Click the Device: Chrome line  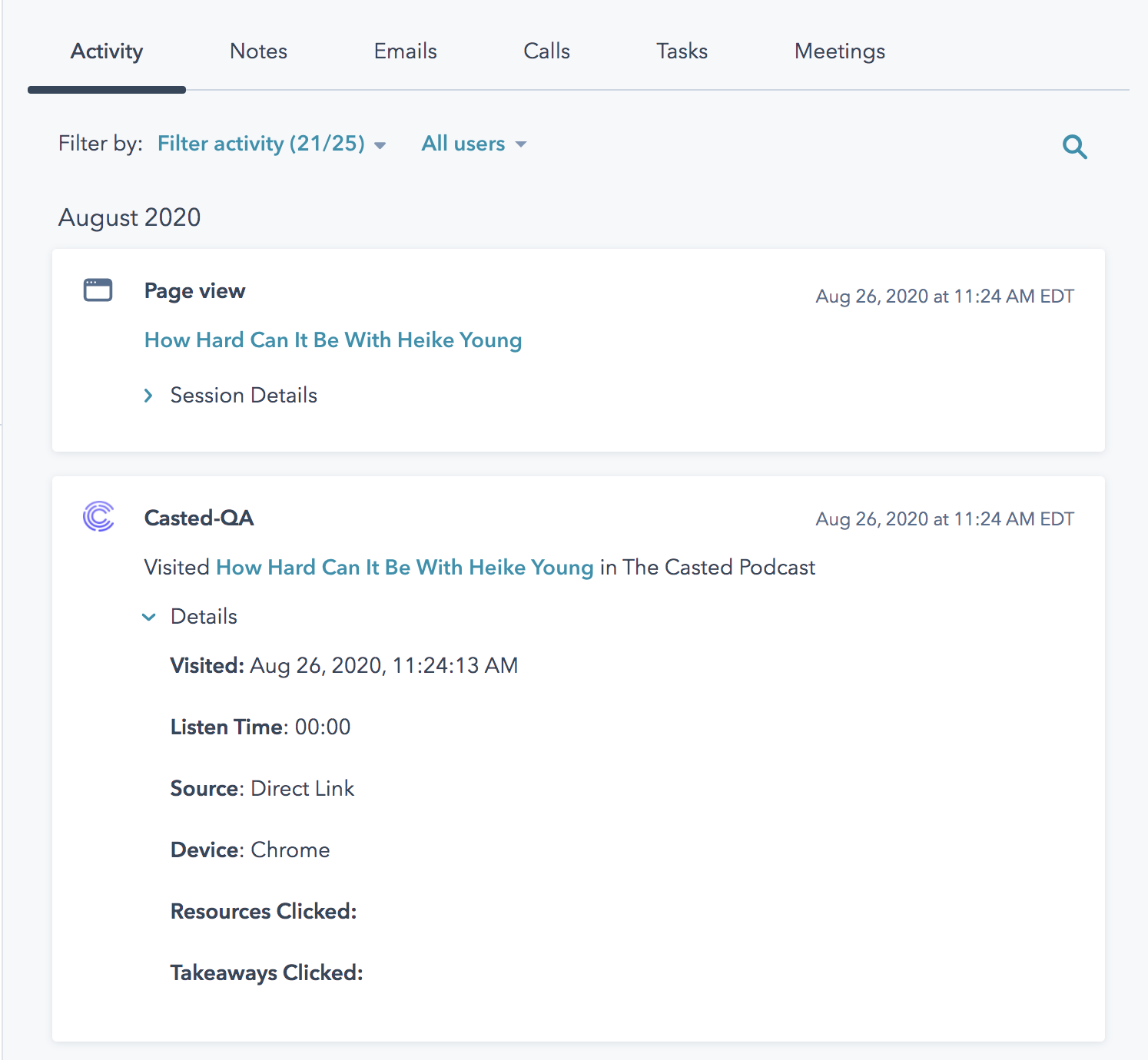click(x=250, y=850)
